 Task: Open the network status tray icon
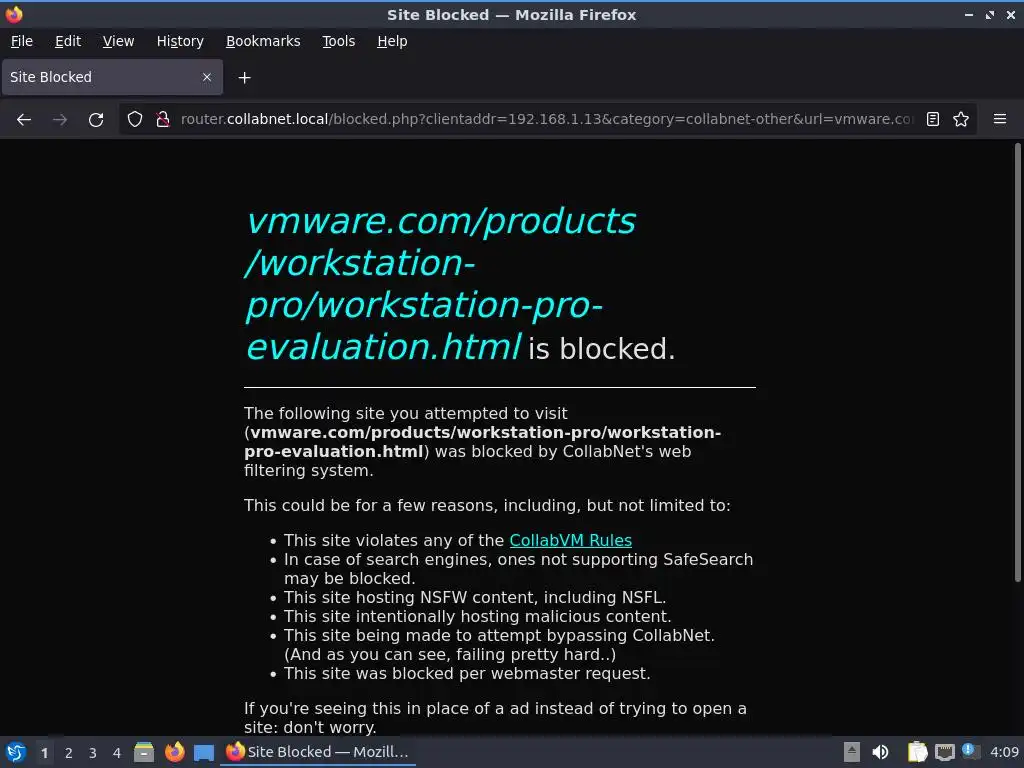[x=944, y=752]
